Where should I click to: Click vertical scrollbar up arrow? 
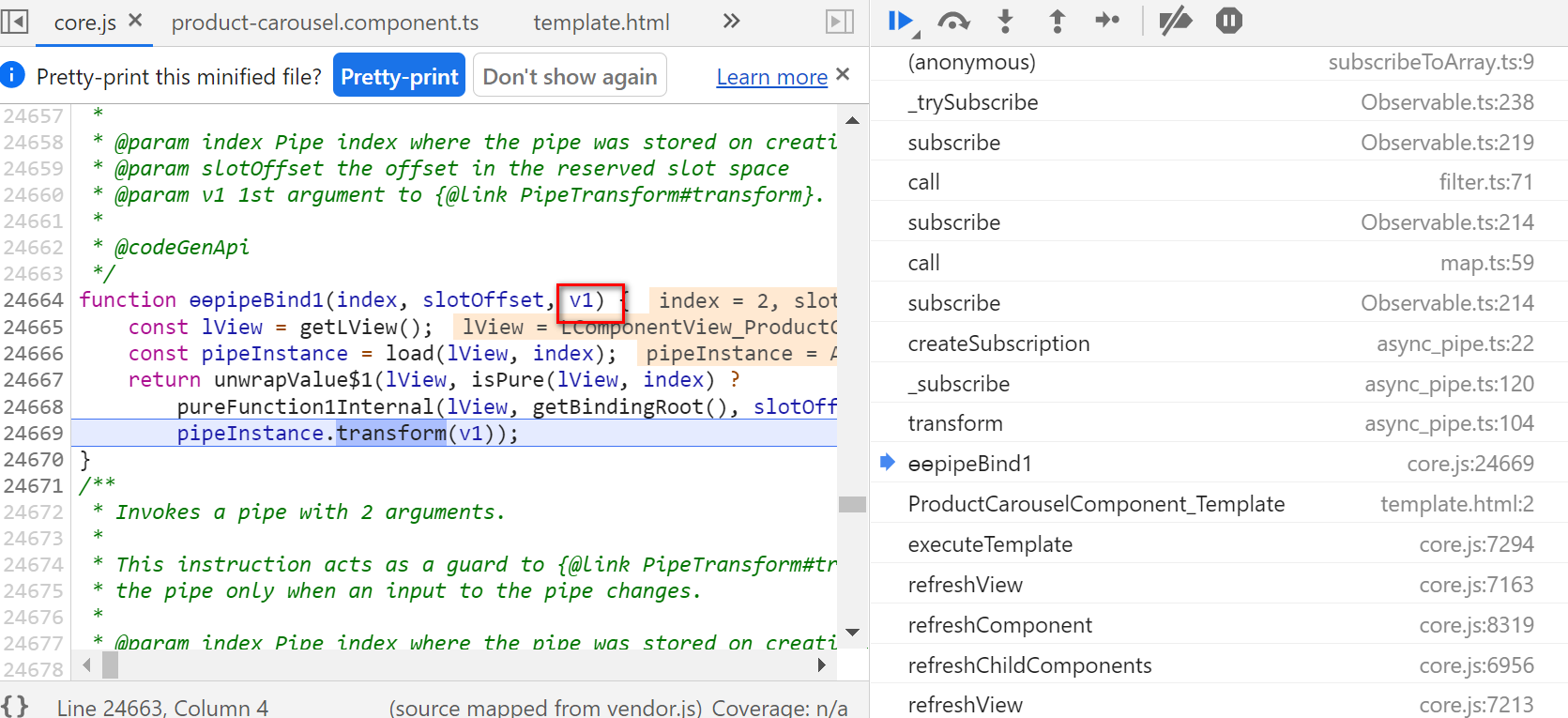point(852,120)
